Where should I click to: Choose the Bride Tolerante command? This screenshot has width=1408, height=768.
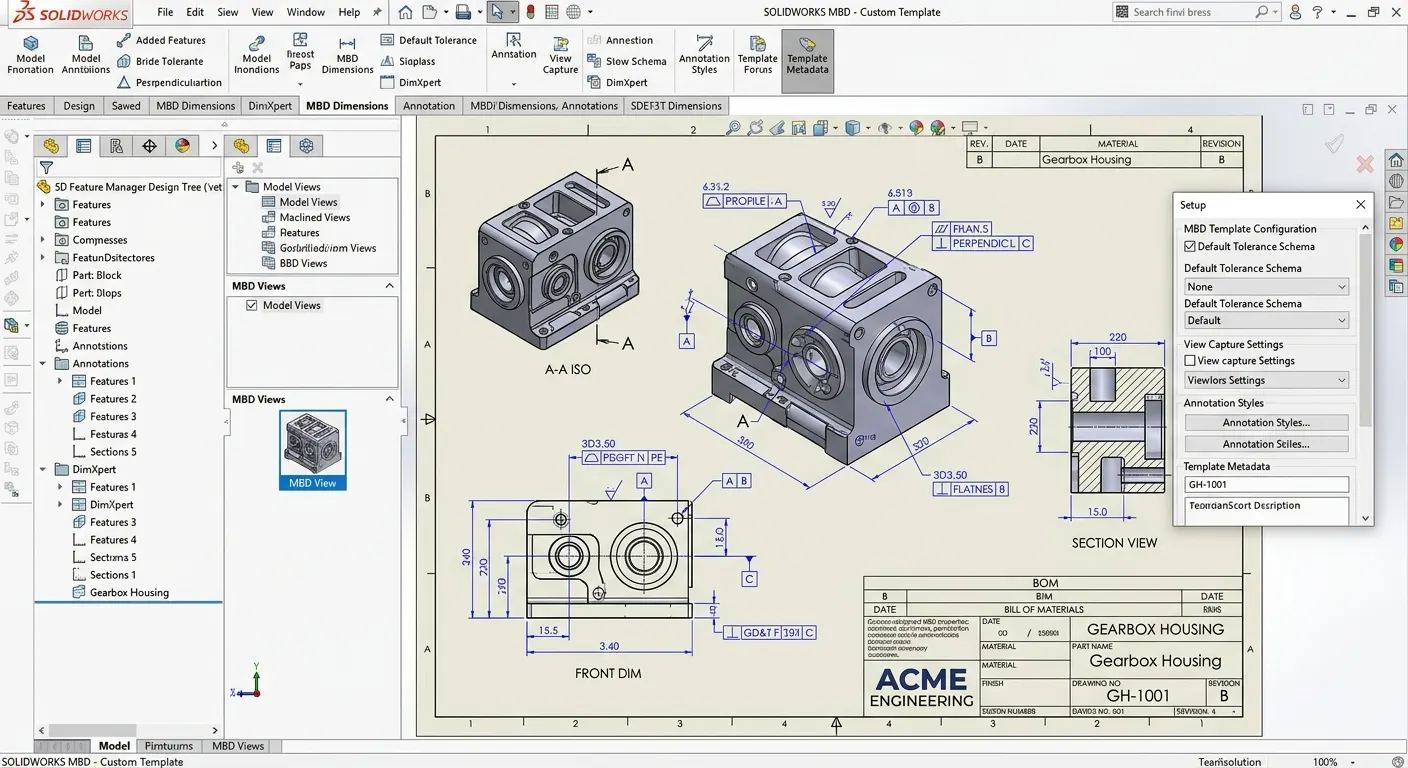[x=160, y=61]
